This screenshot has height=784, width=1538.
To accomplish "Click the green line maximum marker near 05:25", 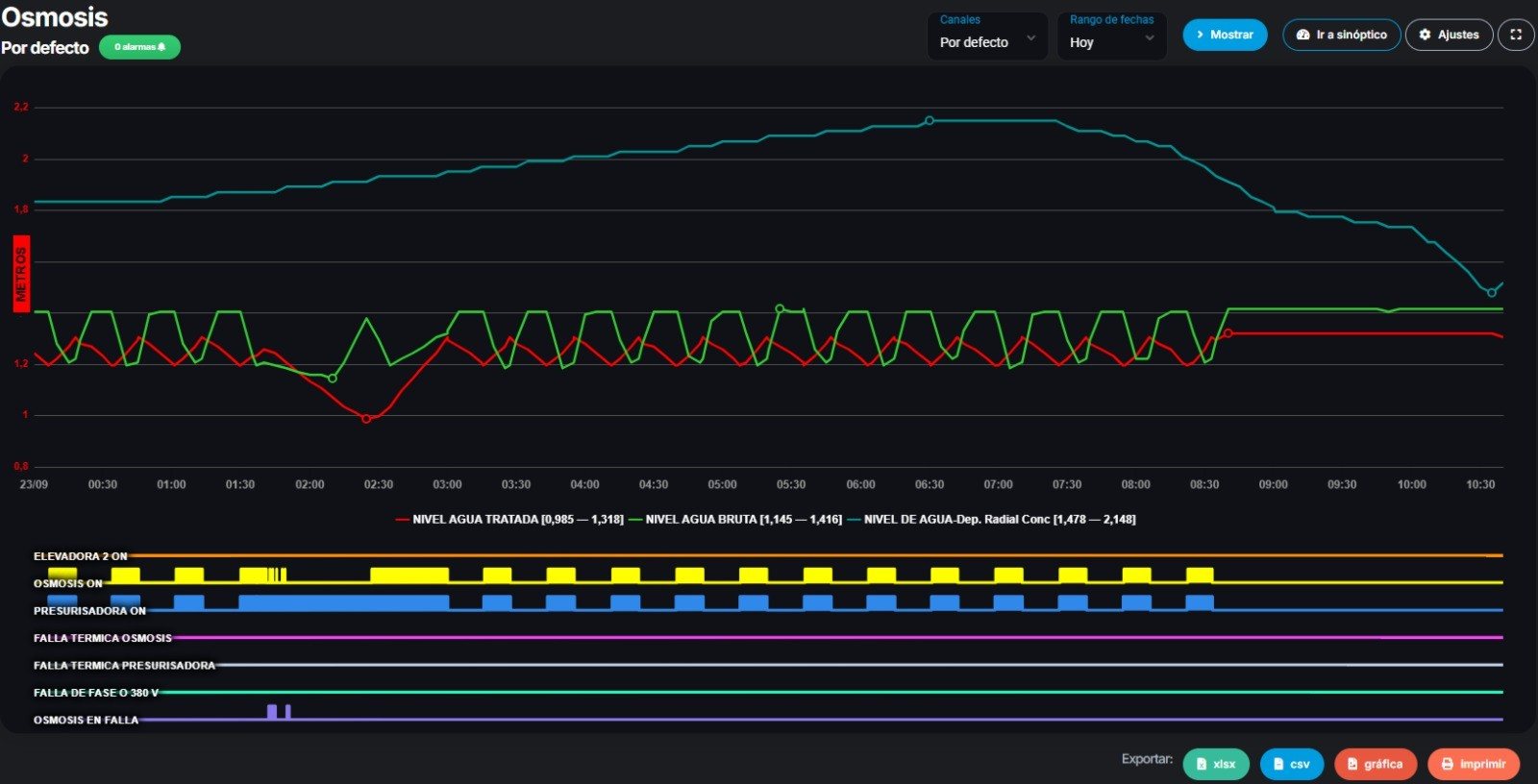I will (780, 308).
